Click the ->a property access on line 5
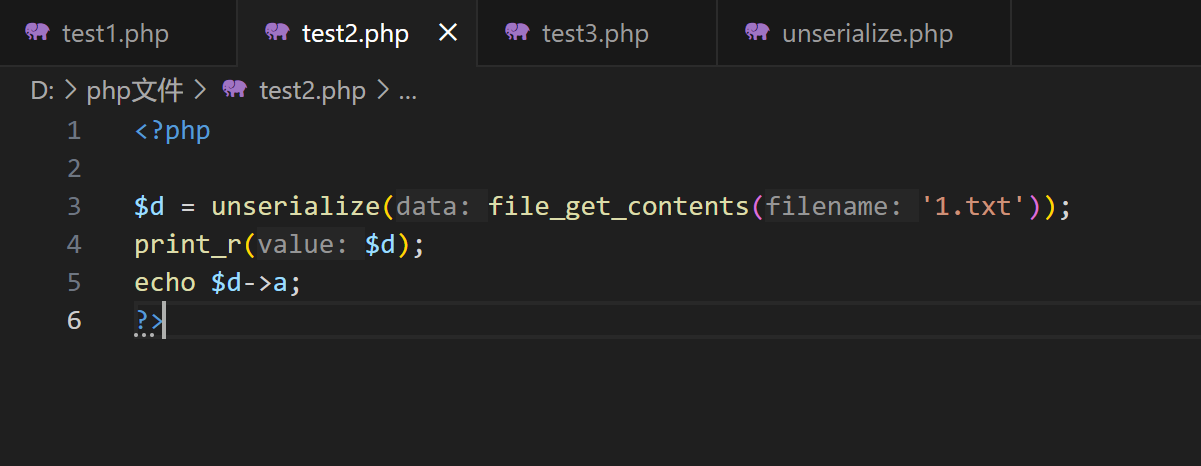This screenshot has width=1201, height=466. tap(265, 283)
